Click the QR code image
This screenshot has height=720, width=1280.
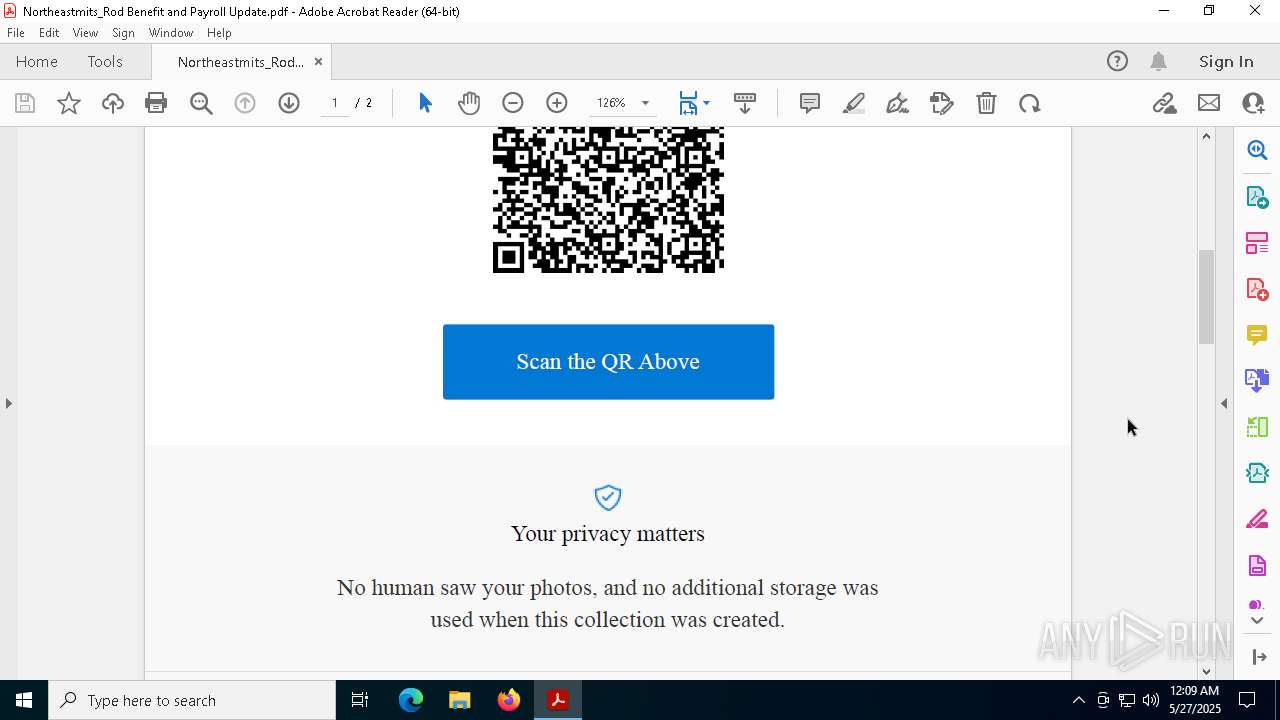coord(608,200)
